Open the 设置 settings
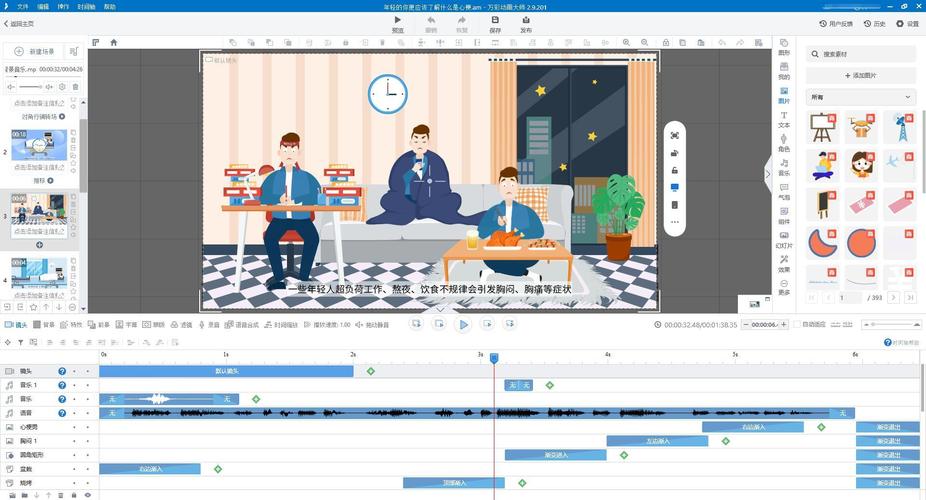Viewport: 926px width, 500px height. (908, 24)
